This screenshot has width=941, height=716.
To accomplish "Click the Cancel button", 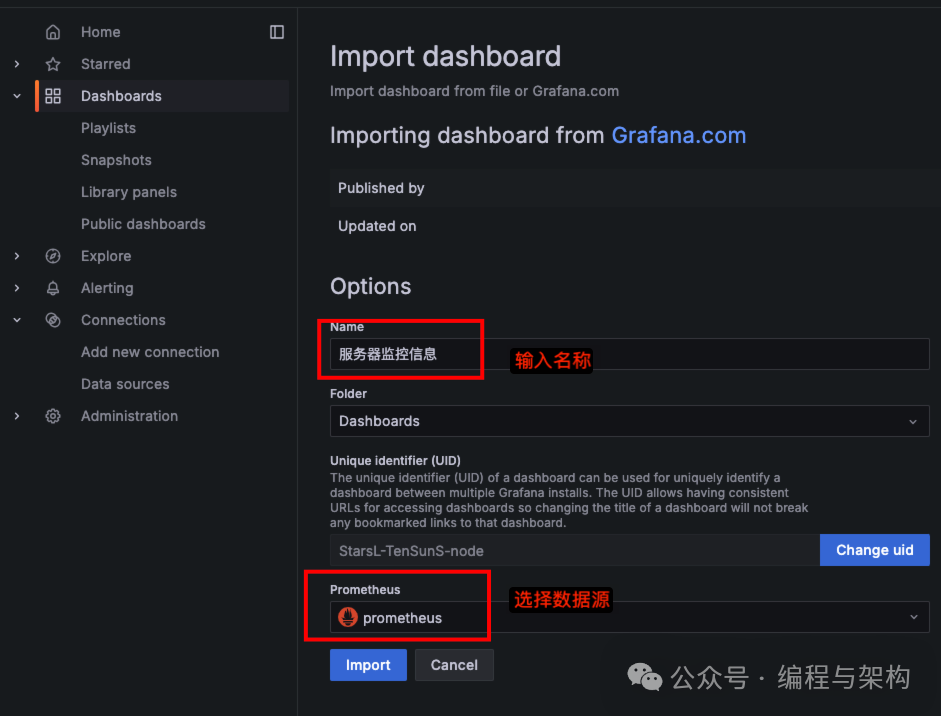I will pyautogui.click(x=454, y=665).
